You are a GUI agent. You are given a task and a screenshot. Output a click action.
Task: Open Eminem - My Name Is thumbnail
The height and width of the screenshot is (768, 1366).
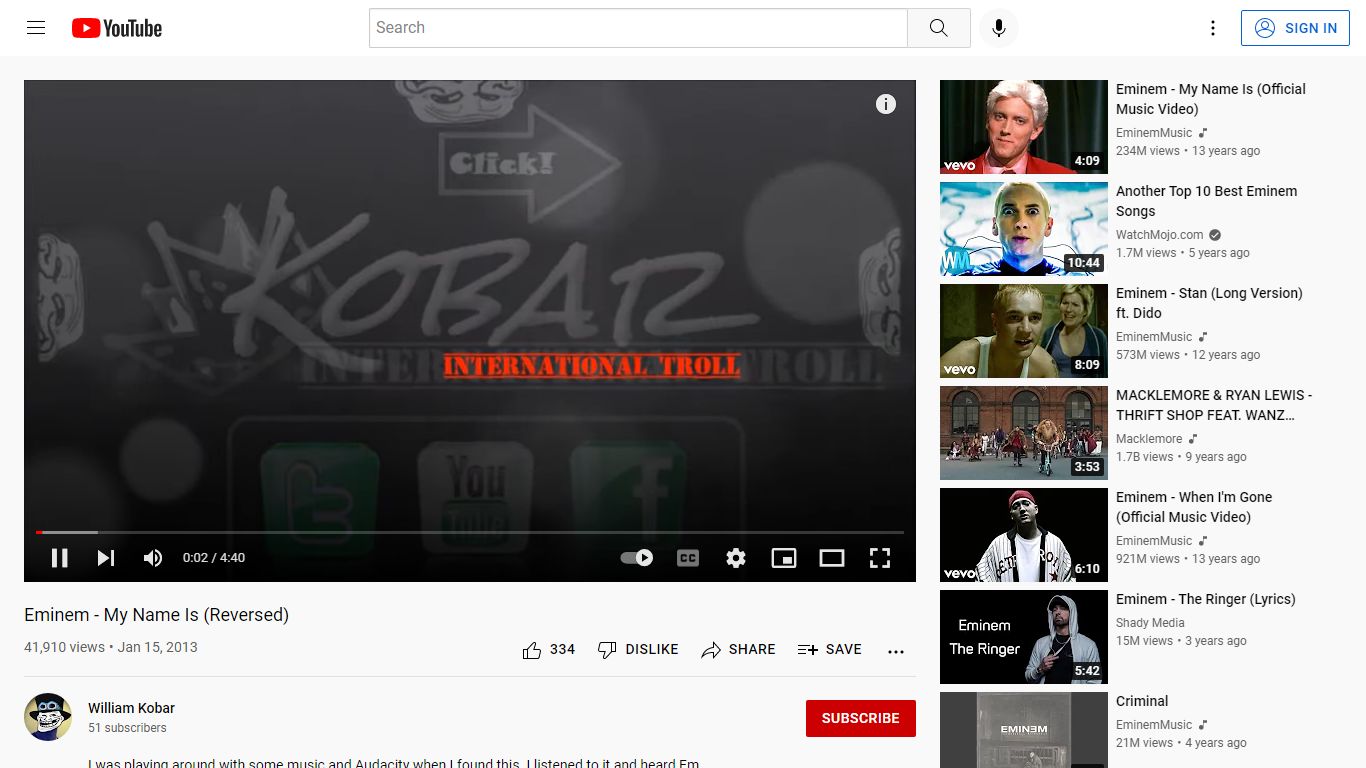coord(1024,127)
